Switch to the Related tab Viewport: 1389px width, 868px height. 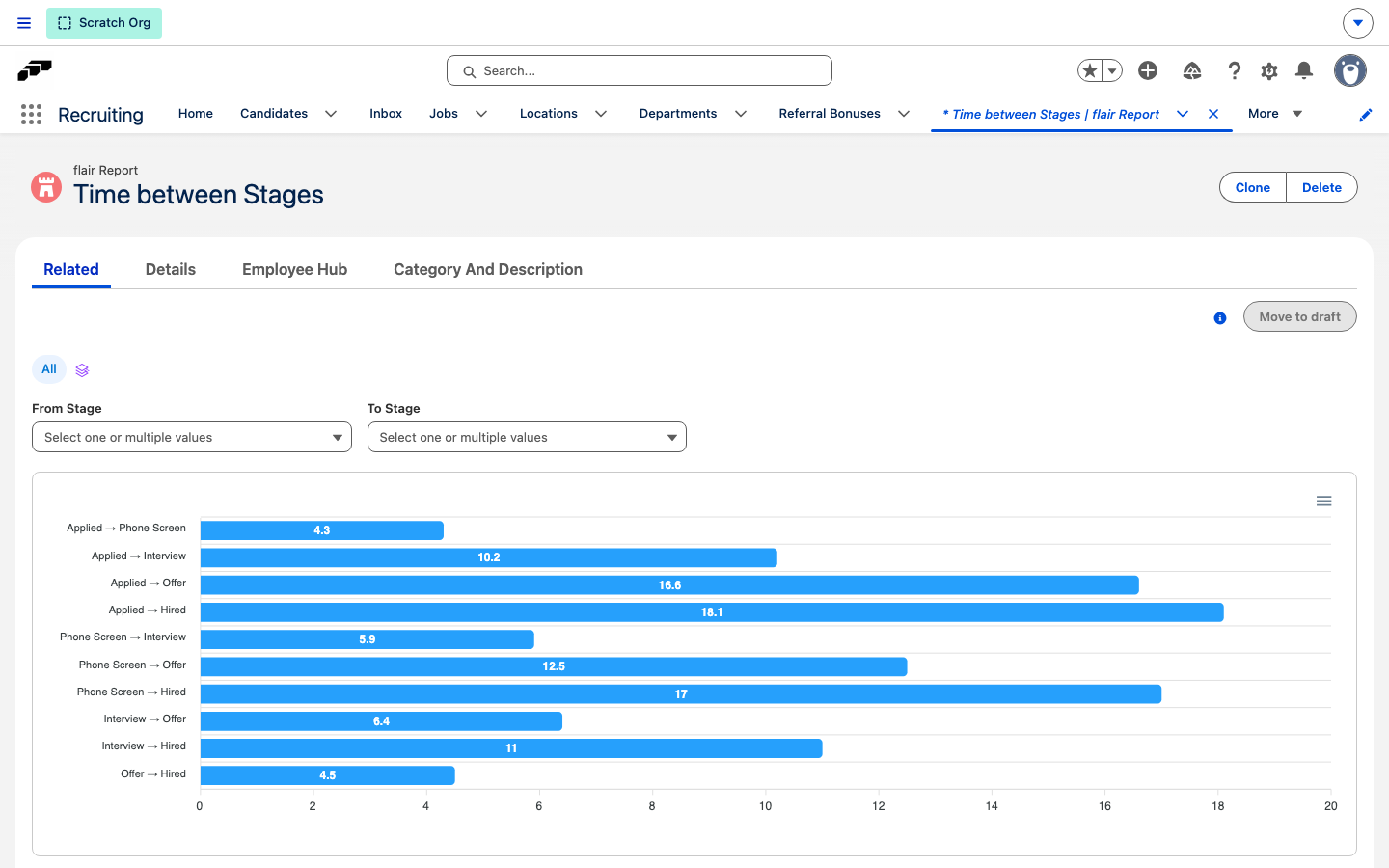click(x=71, y=270)
